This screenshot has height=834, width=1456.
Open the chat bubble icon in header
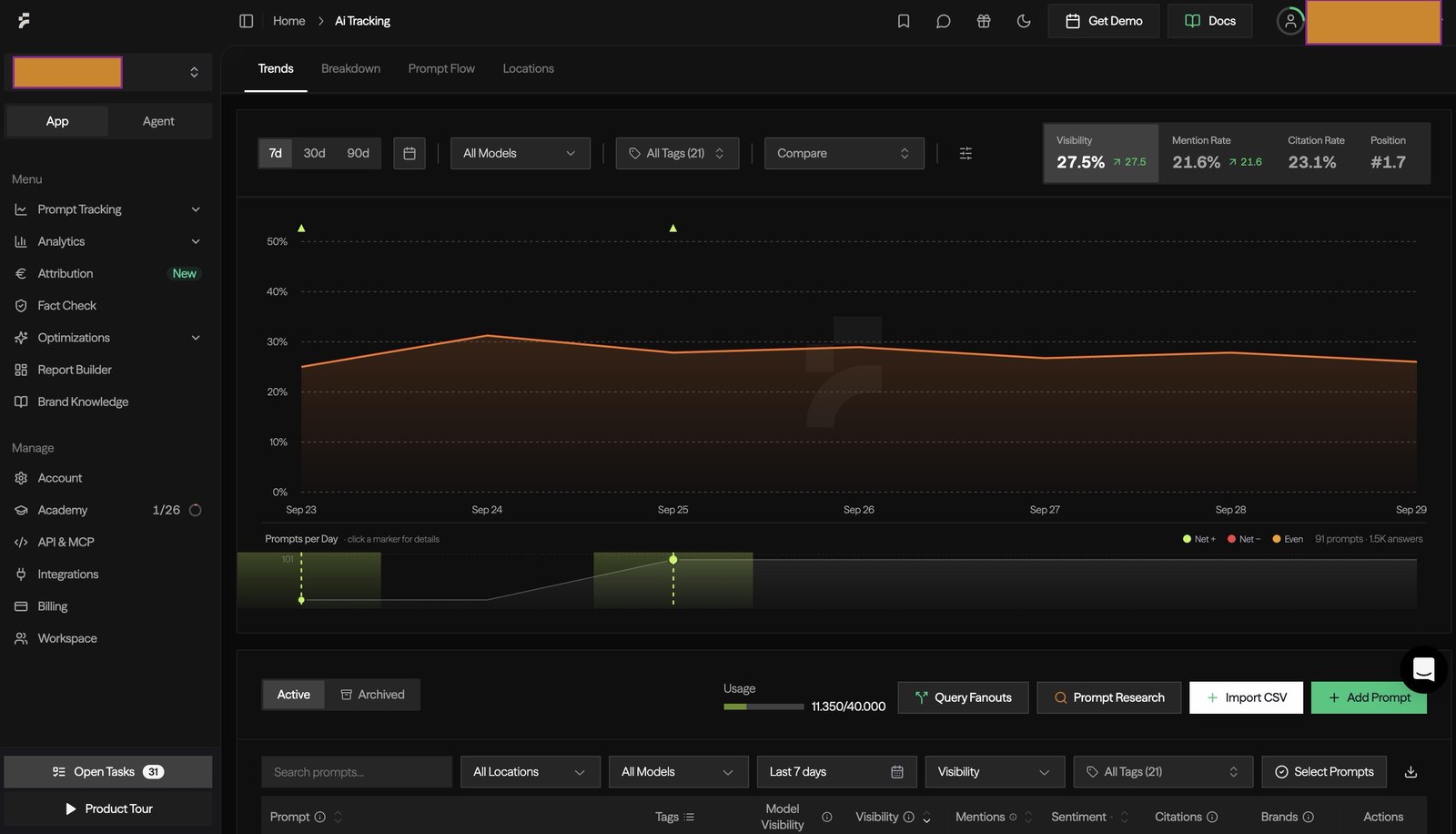(944, 21)
